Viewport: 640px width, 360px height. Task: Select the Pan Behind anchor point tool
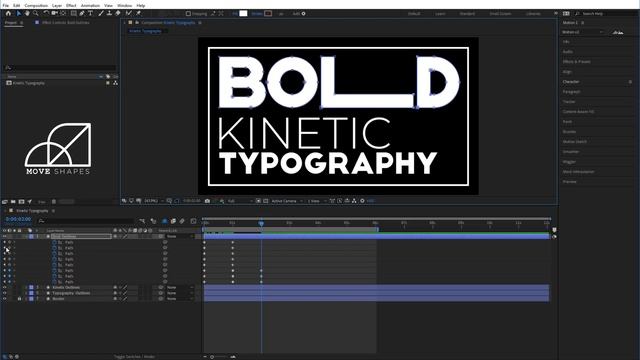pos(63,13)
